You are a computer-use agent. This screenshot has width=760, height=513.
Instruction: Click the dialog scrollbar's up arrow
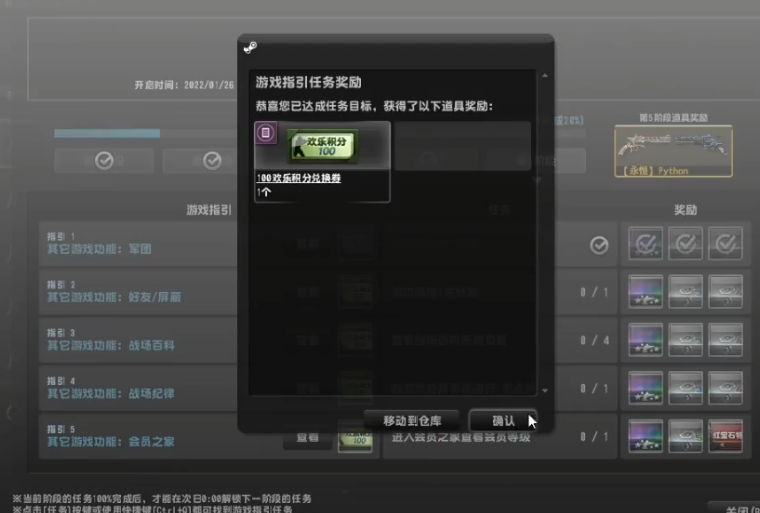click(545, 76)
